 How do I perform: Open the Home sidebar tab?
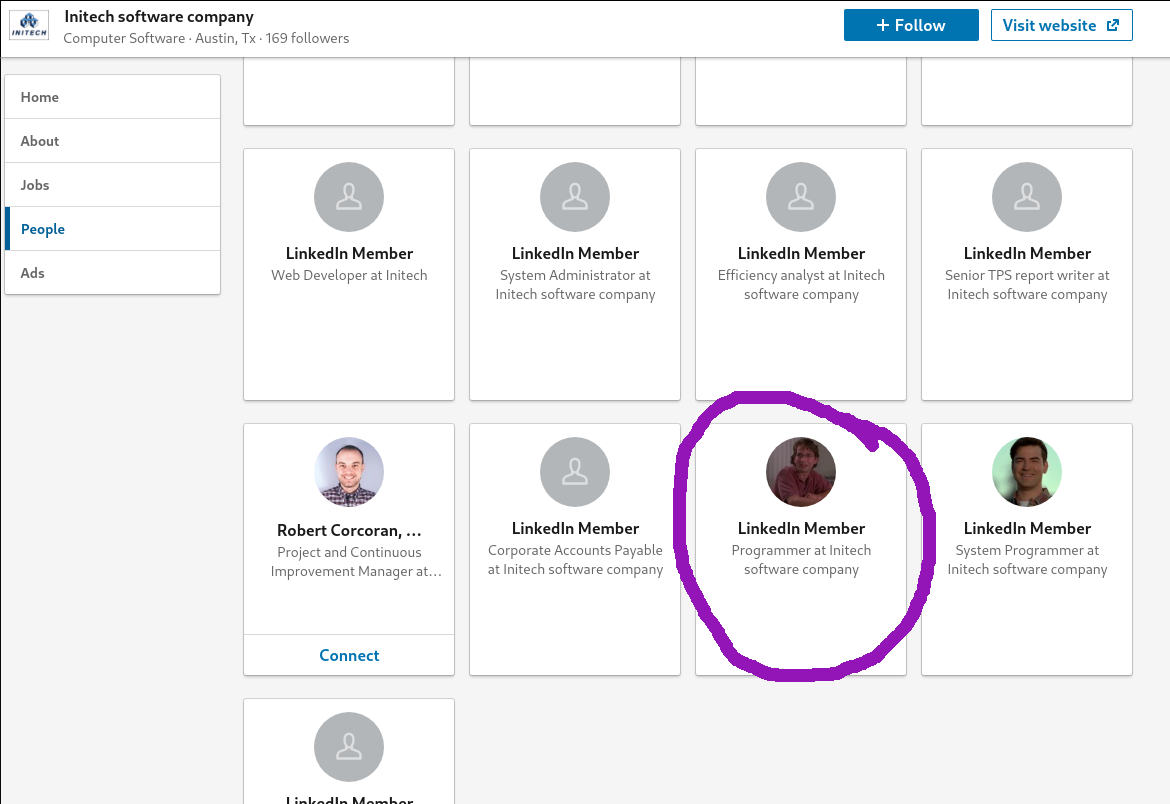click(112, 97)
